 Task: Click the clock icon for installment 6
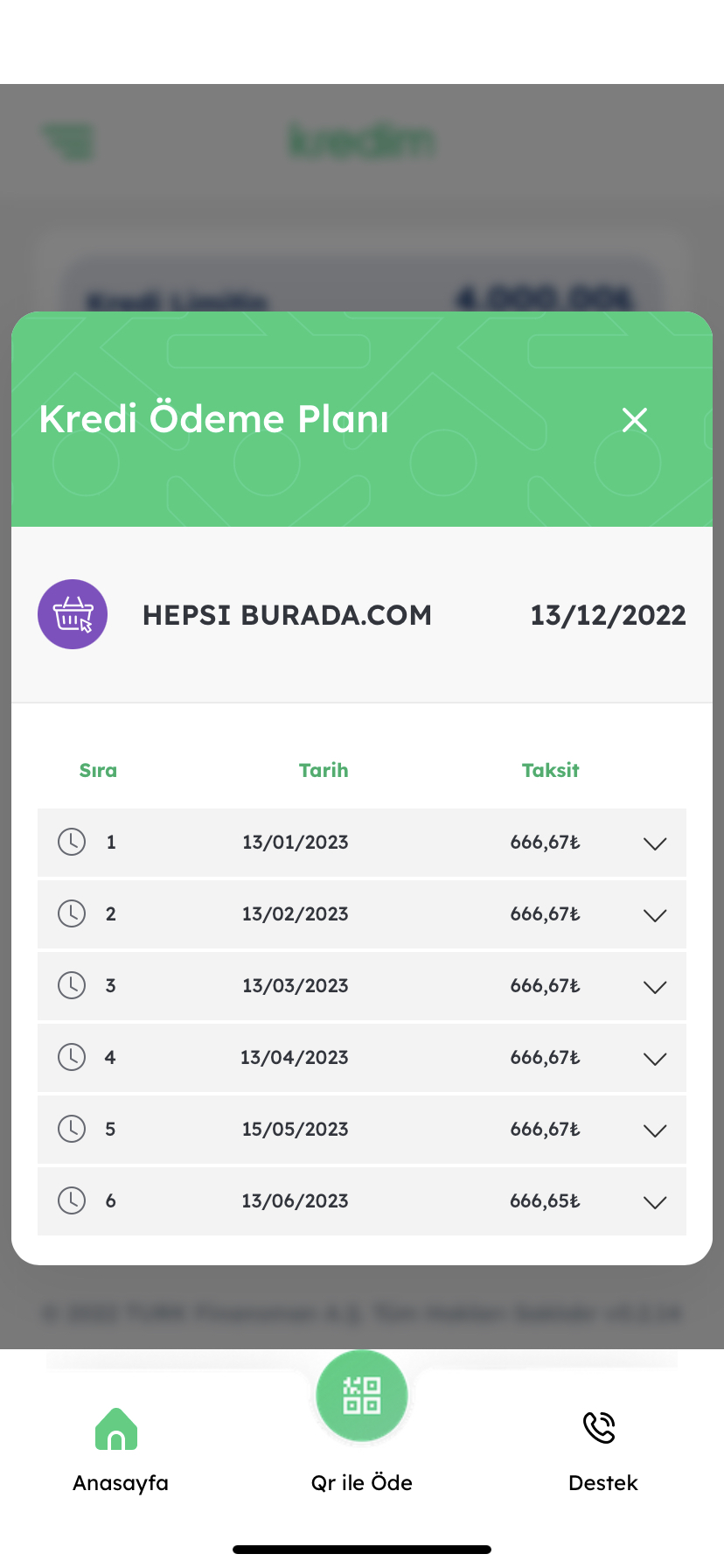click(72, 1200)
